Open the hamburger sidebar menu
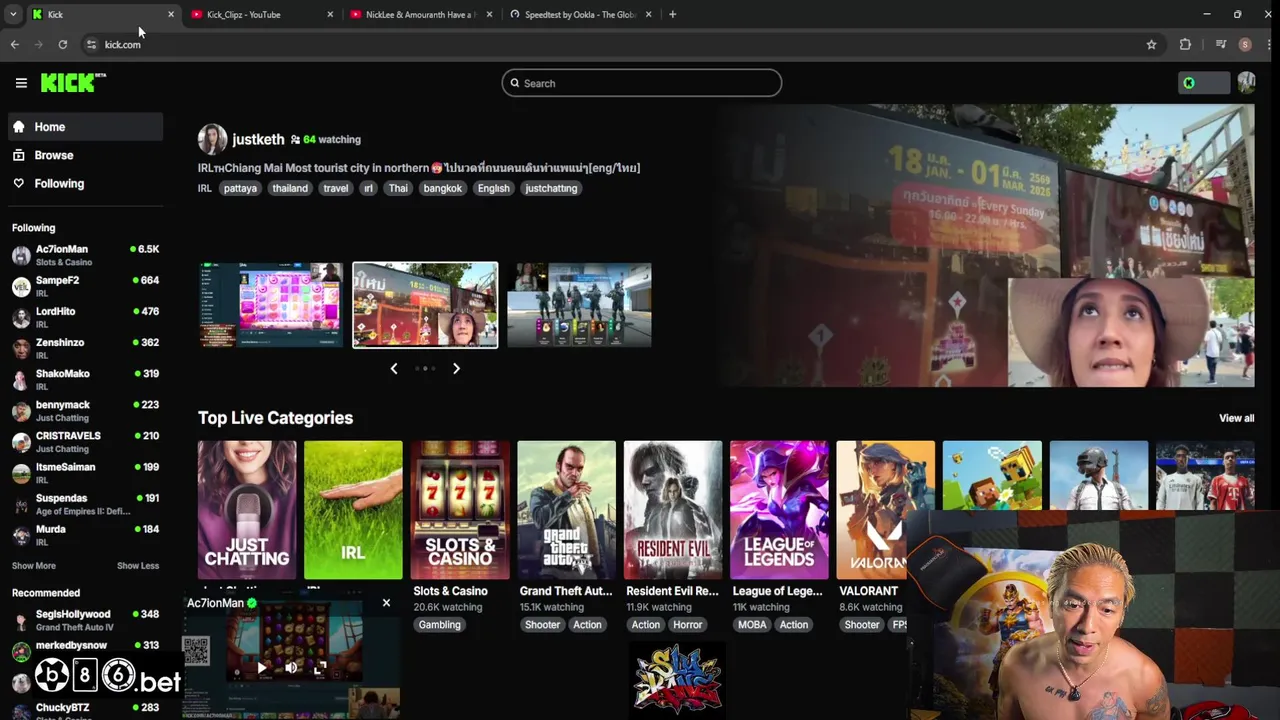1280x720 pixels. 21,83
